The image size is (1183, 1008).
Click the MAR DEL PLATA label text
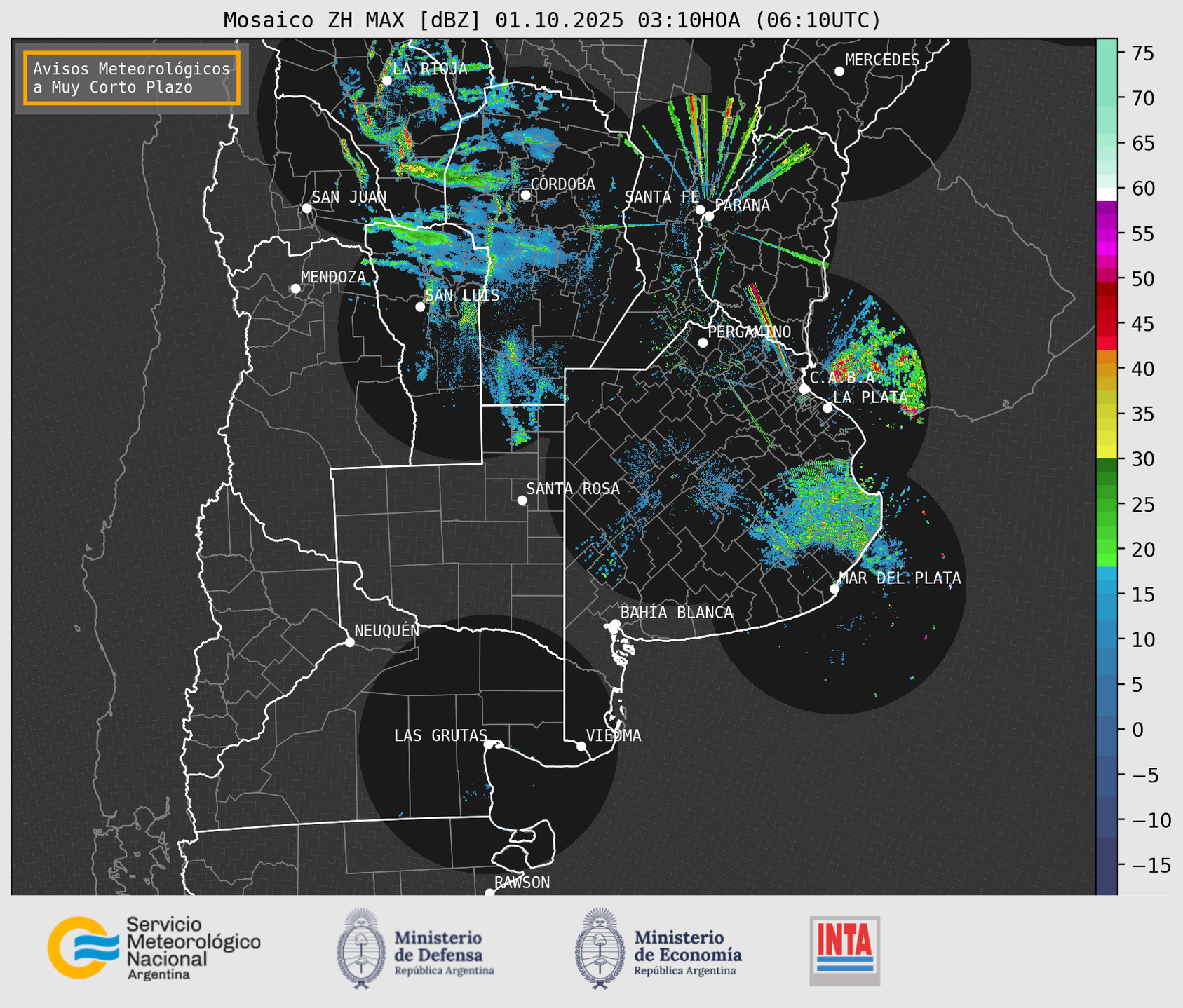click(900, 578)
